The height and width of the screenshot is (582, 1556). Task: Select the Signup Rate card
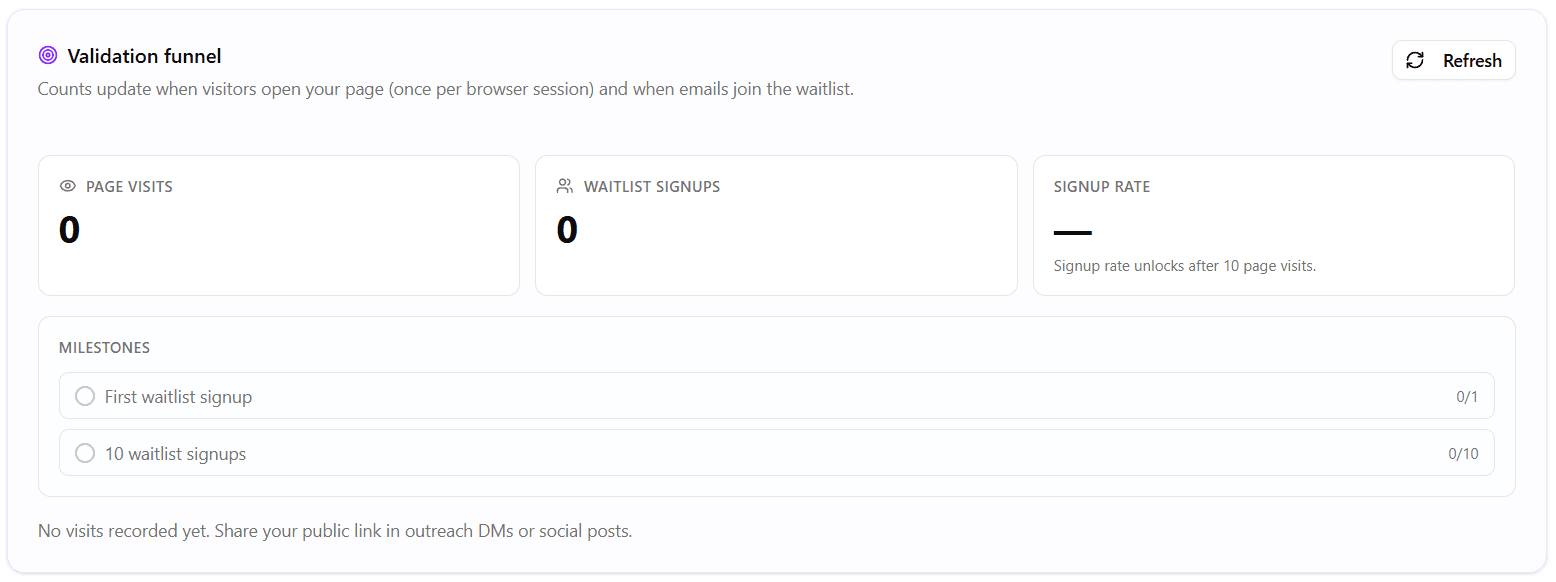point(1274,226)
